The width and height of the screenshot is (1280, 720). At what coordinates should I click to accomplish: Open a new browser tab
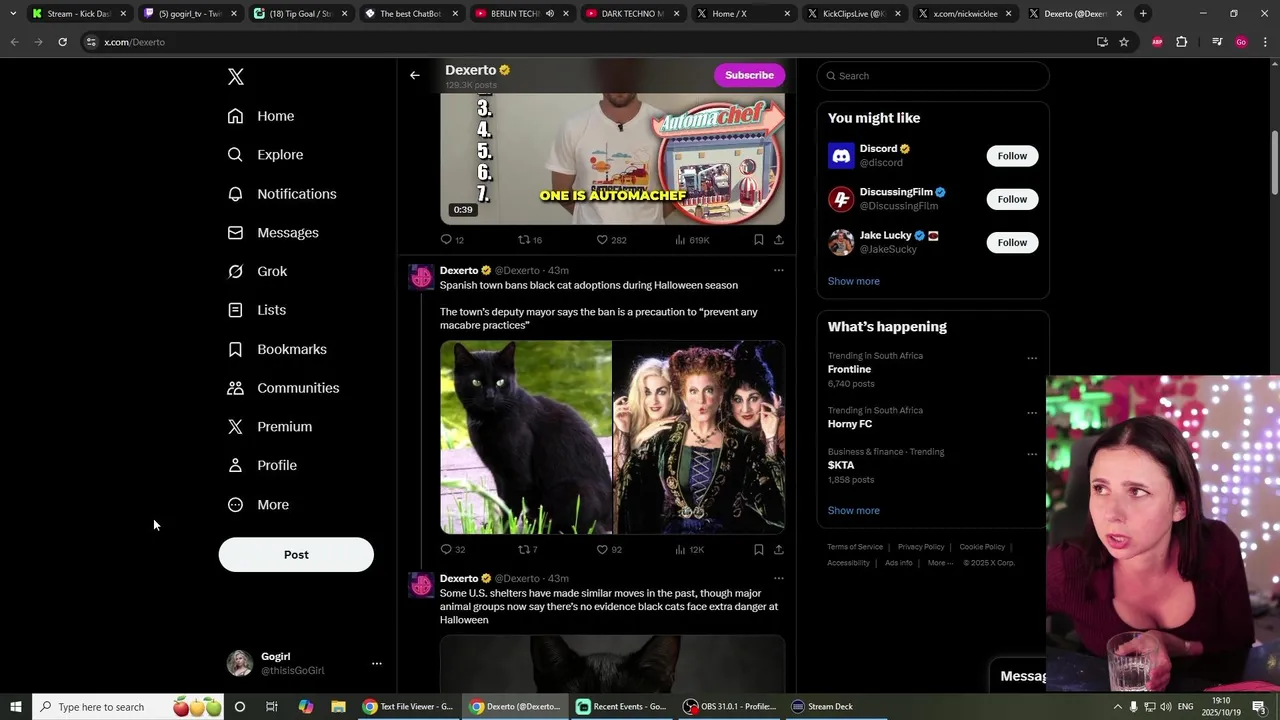coord(1143,14)
